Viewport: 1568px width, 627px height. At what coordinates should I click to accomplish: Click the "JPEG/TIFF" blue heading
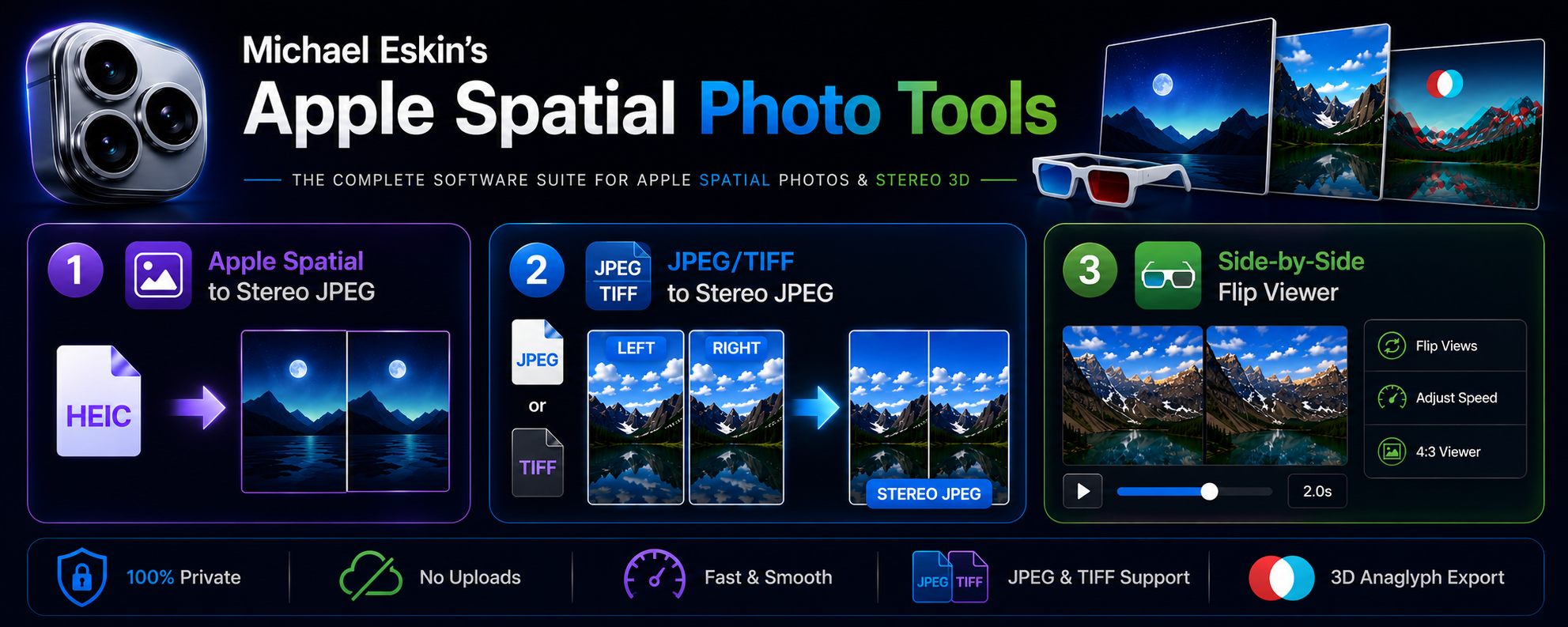coord(731,262)
